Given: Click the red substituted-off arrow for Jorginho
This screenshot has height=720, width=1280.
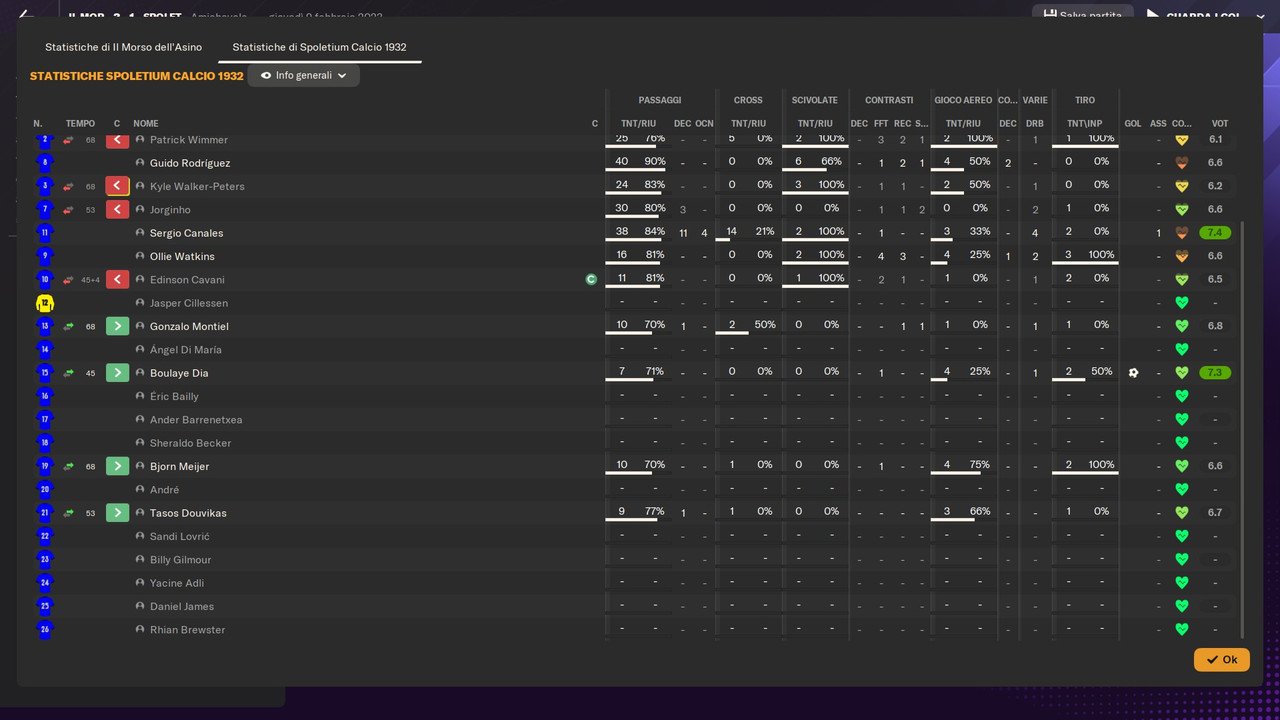Looking at the screenshot, I should 117,210.
